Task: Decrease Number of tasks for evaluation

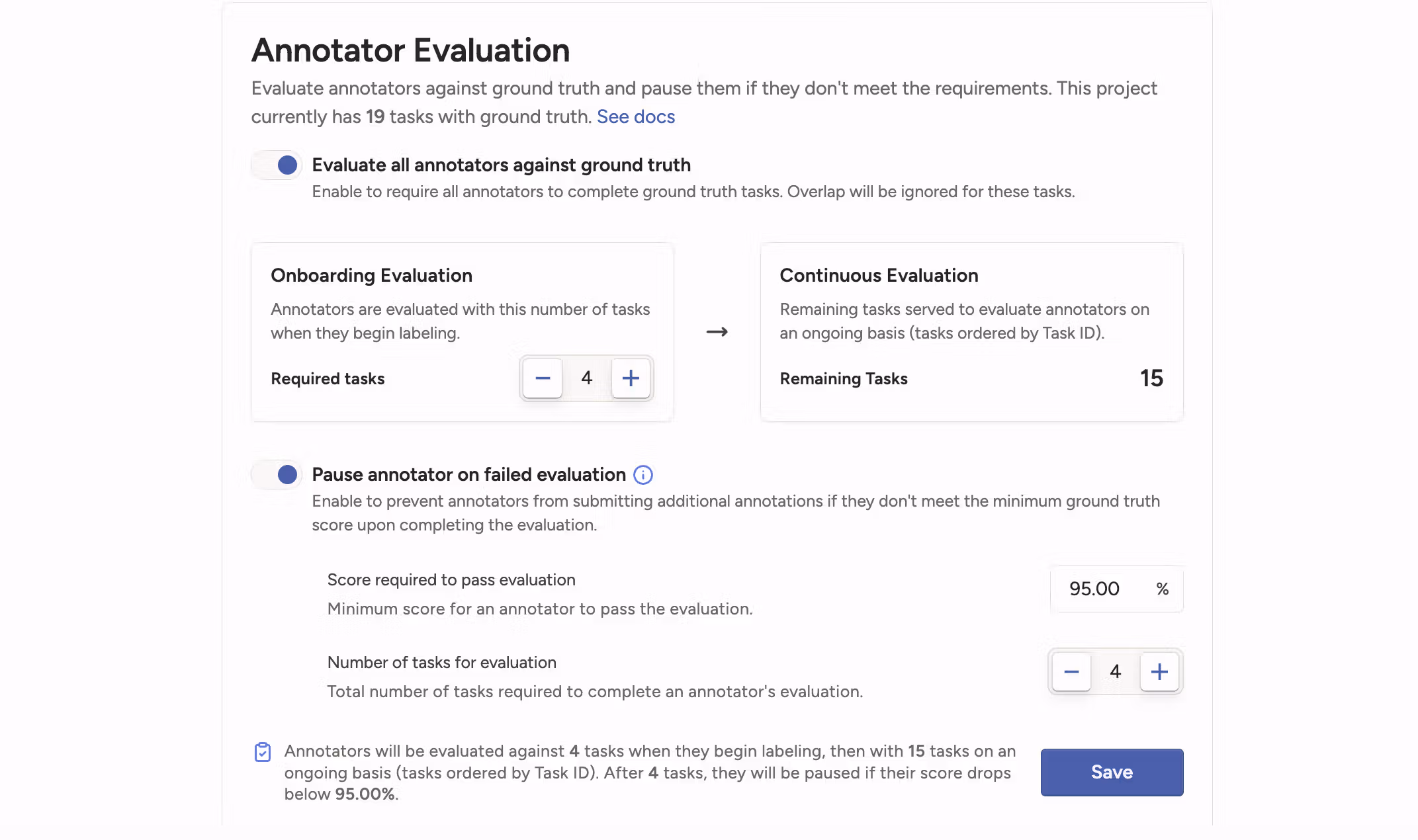Action: (x=1071, y=672)
